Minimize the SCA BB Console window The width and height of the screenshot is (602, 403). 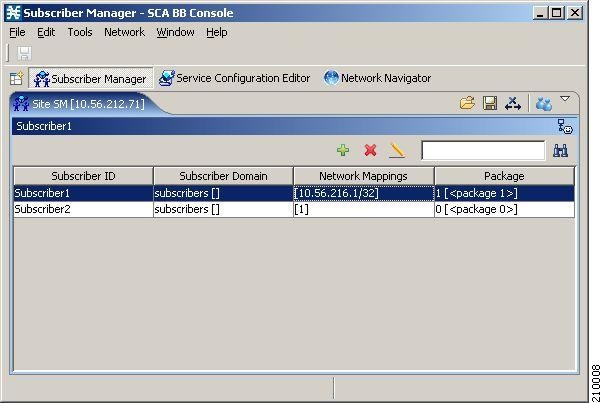[x=540, y=13]
